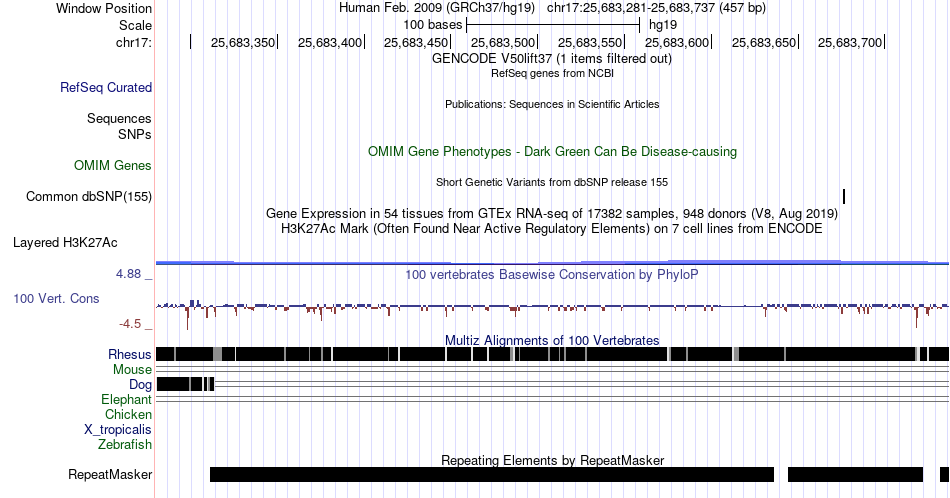Click the Scale label
The width and height of the screenshot is (950, 498).
click(x=135, y=25)
